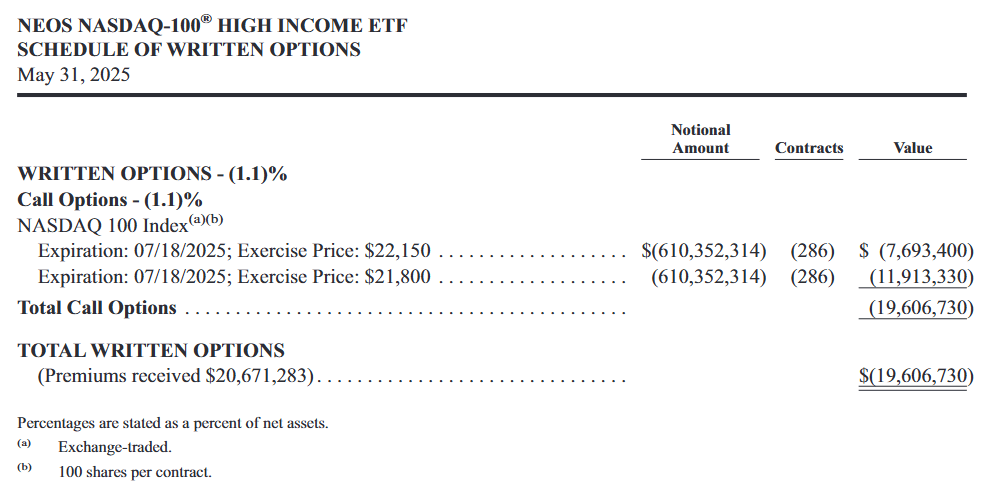Click the Total Call Options label
Image resolution: width=990 pixels, height=493 pixels.
(x=97, y=308)
